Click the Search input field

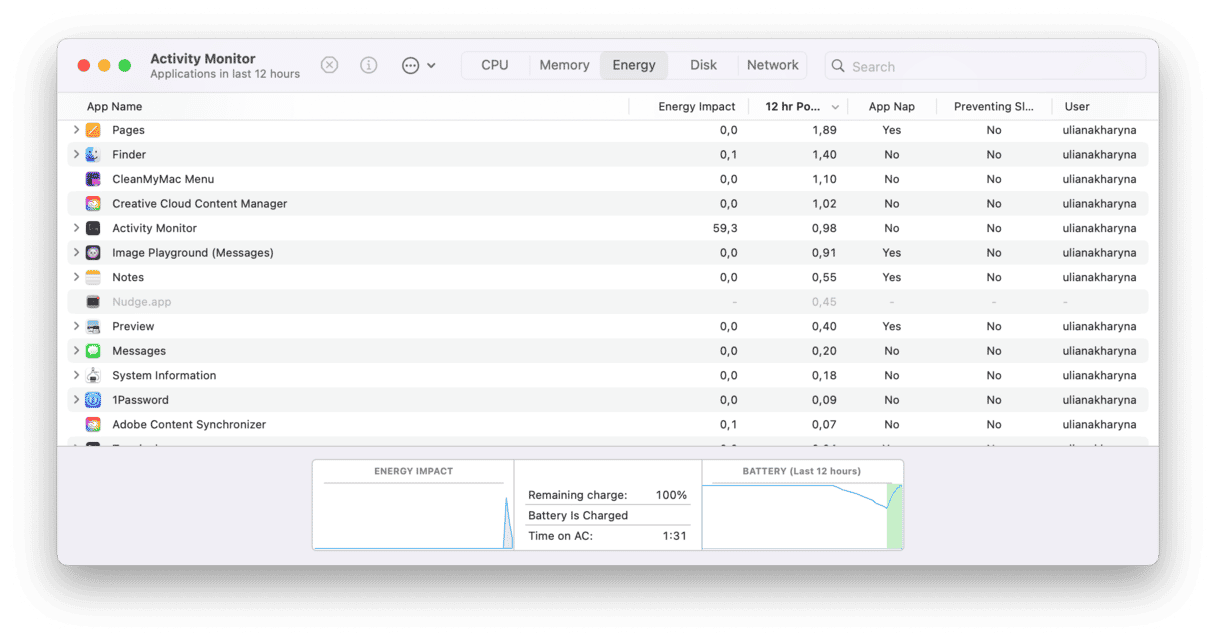coord(985,66)
